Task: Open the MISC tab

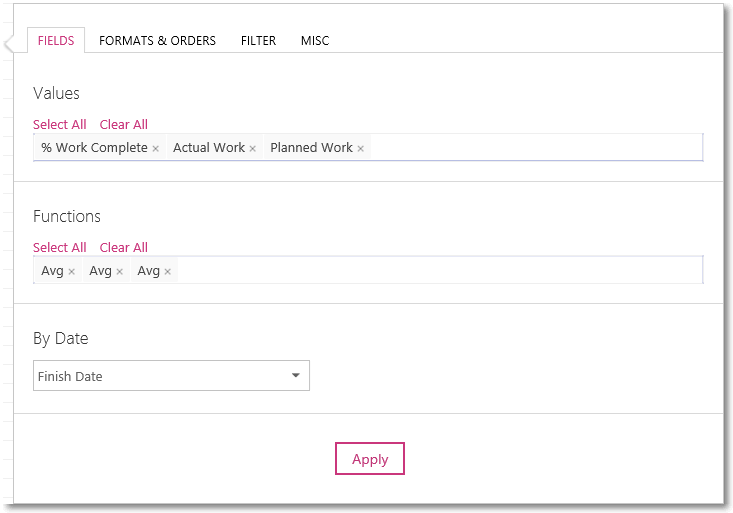Action: coord(315,41)
